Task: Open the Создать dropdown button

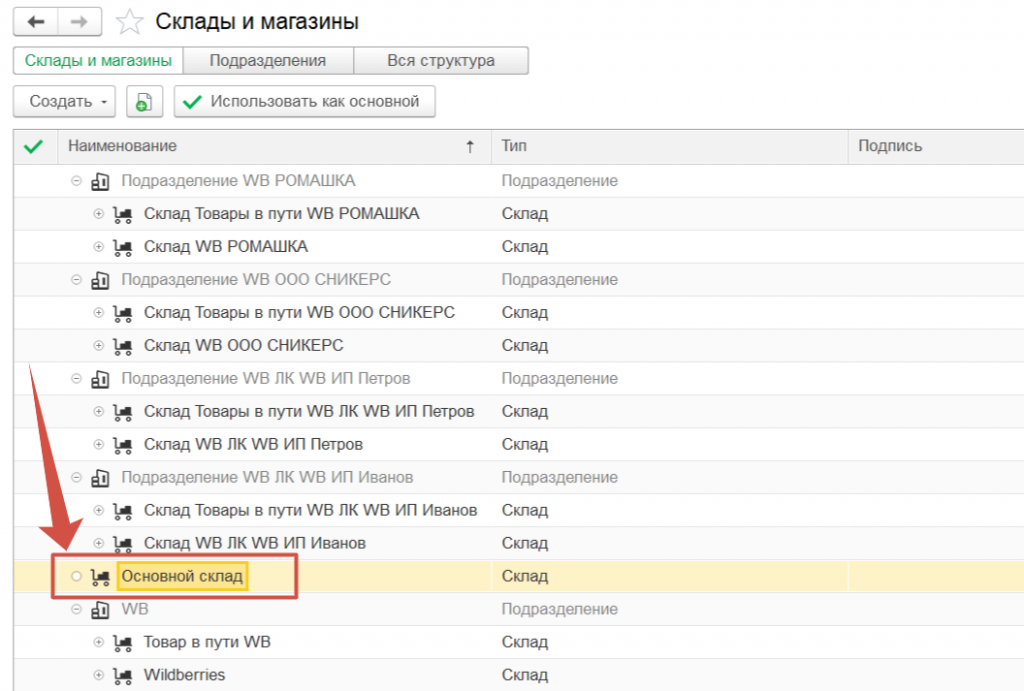Action: [64, 102]
